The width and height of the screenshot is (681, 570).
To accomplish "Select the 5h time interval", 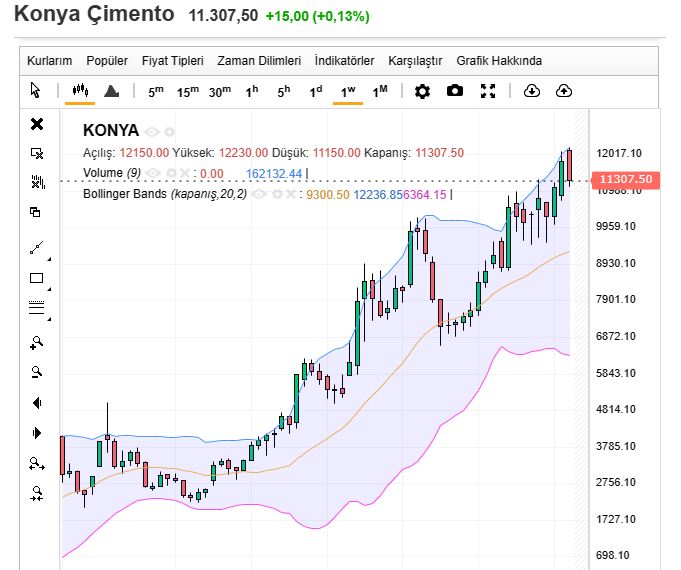I will point(284,91).
